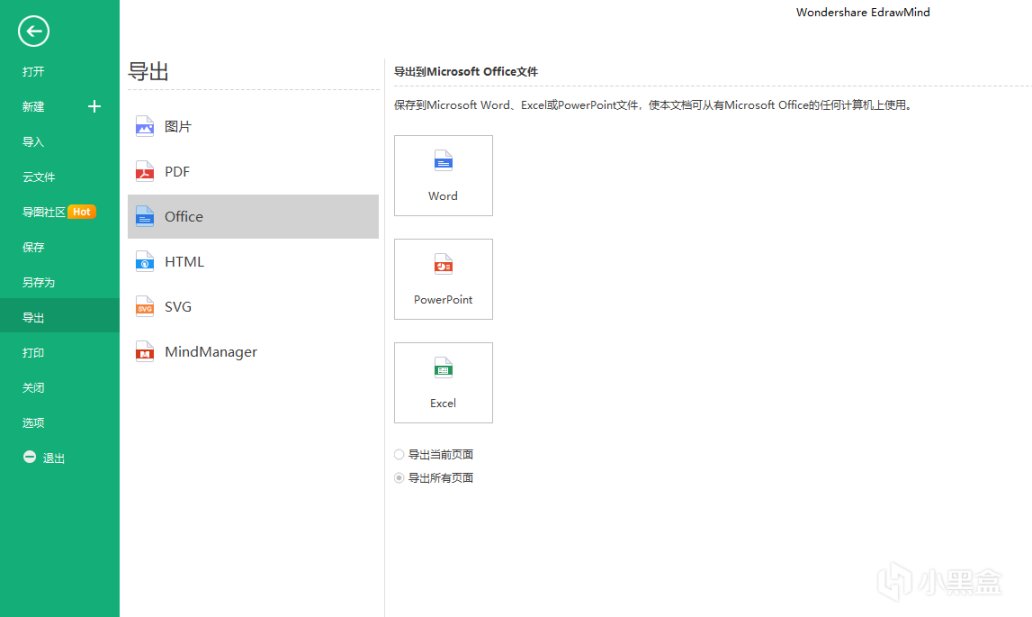Export to the PowerPoint button label
The width and height of the screenshot is (1032, 617).
pos(443,299)
